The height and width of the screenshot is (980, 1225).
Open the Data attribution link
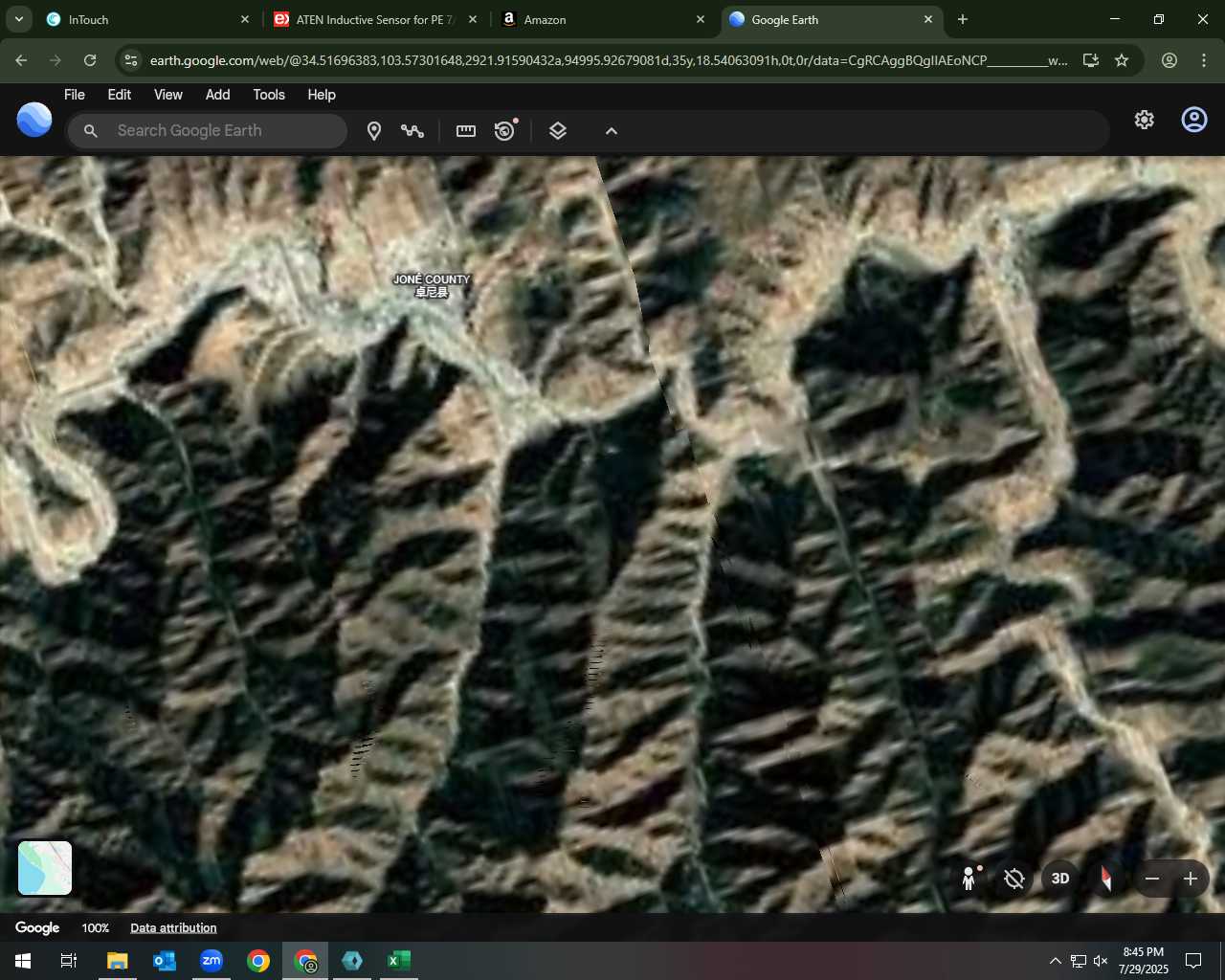pos(173,928)
